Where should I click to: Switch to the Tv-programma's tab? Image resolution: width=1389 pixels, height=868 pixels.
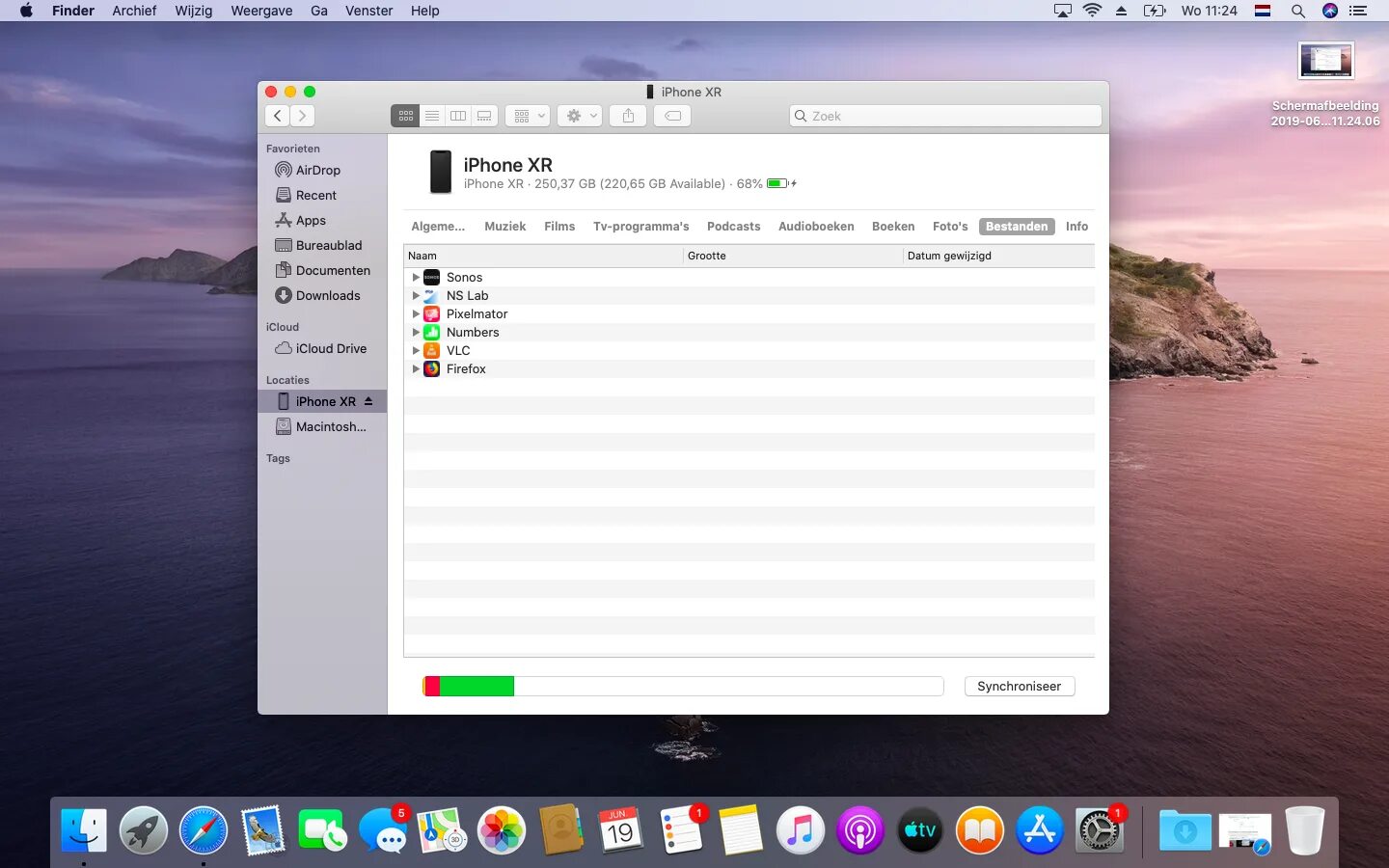641,227
